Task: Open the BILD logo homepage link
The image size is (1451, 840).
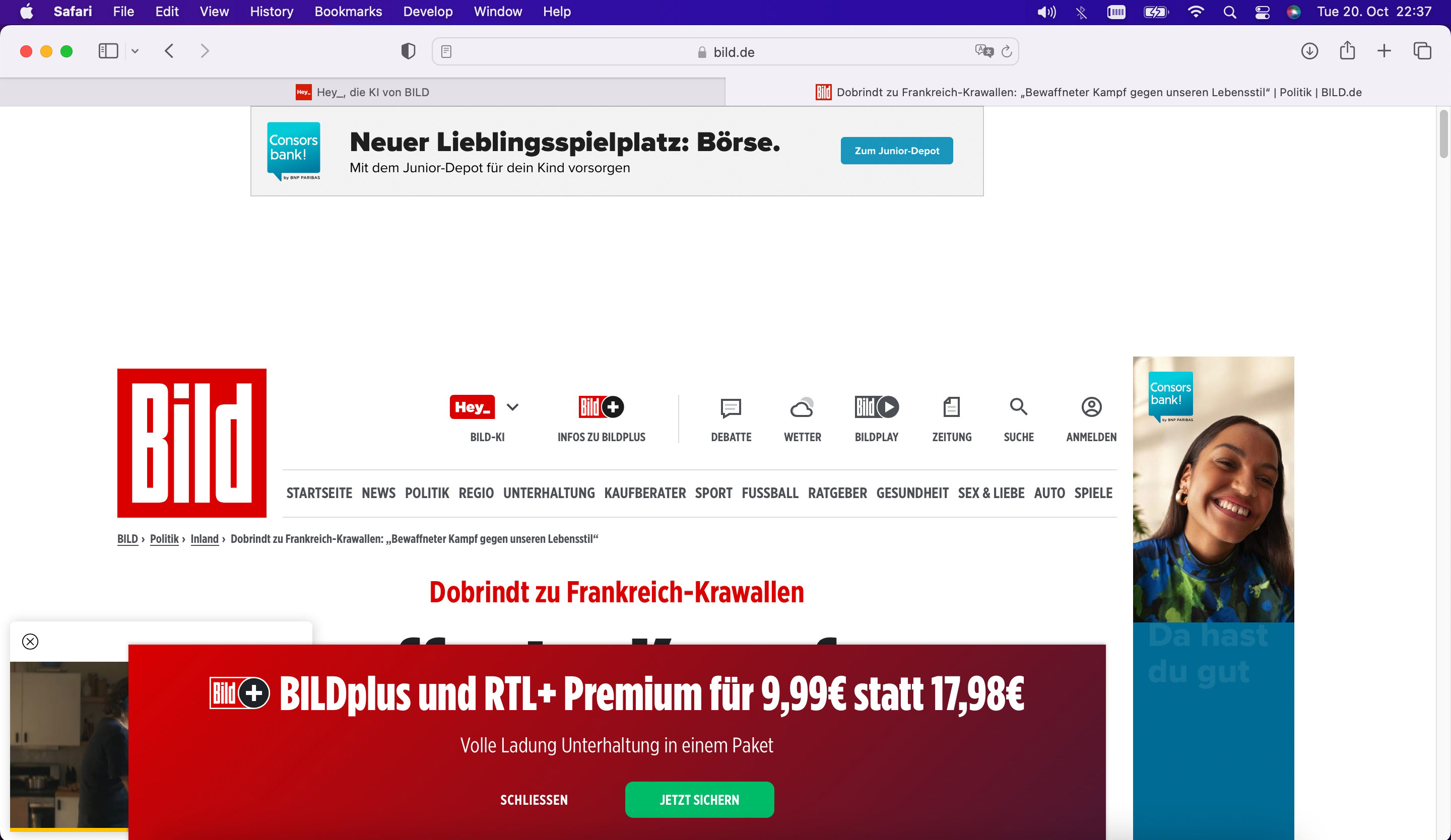Action: point(192,443)
